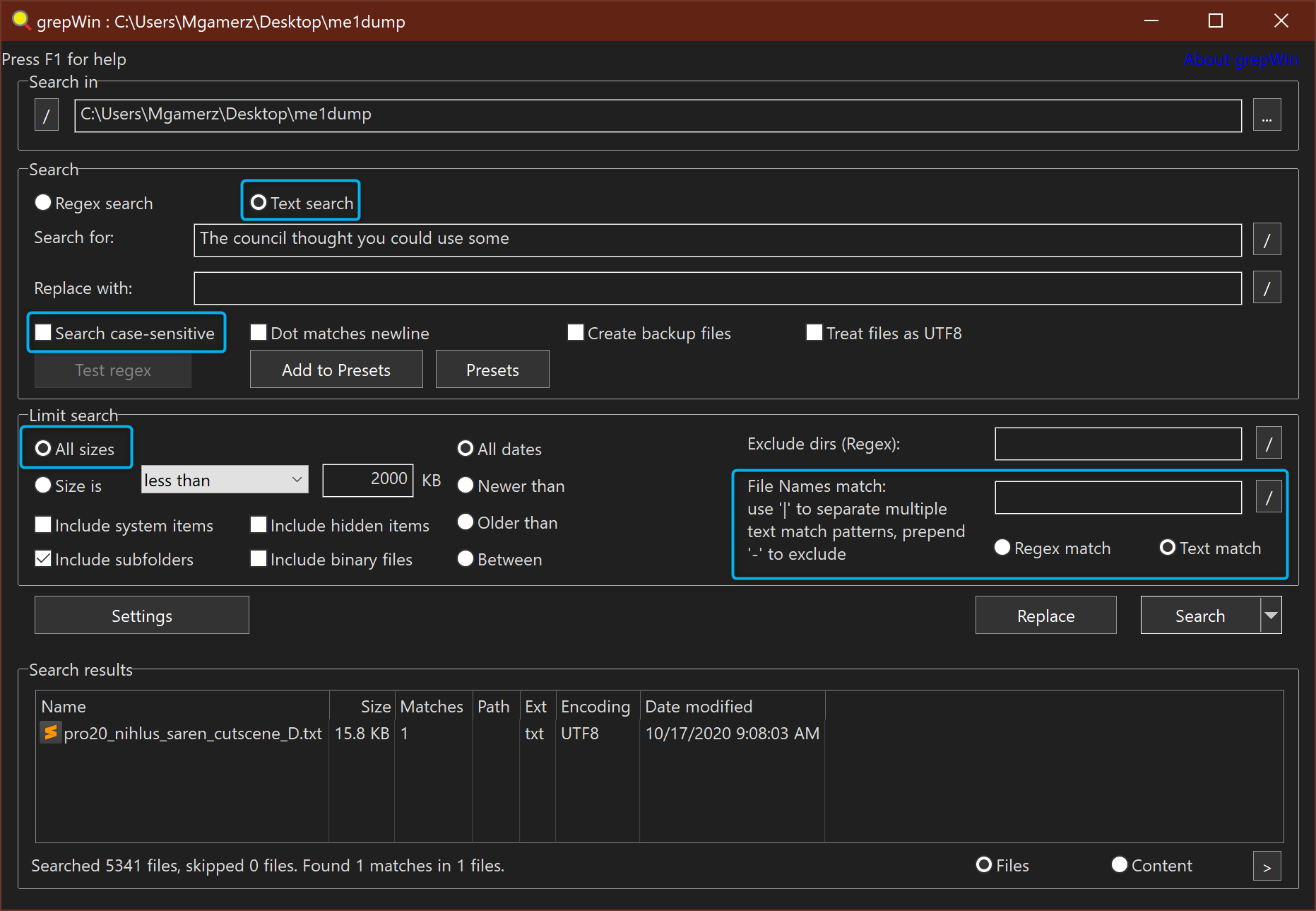The height and width of the screenshot is (911, 1316).
Task: Click the arrow button next to Content
Action: [x=1267, y=866]
